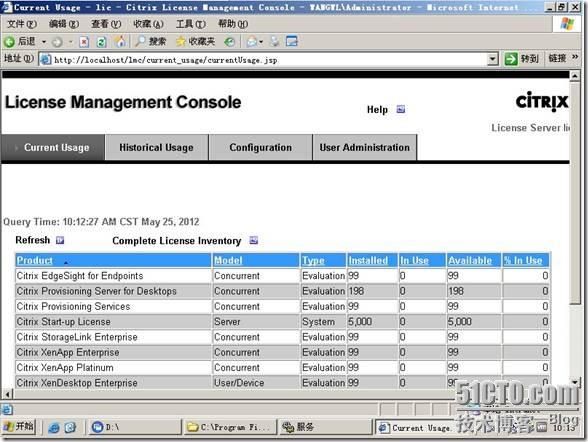Image resolution: width=588 pixels, height=442 pixels.
Task: Select the Current Usage tab
Action: (x=52, y=147)
